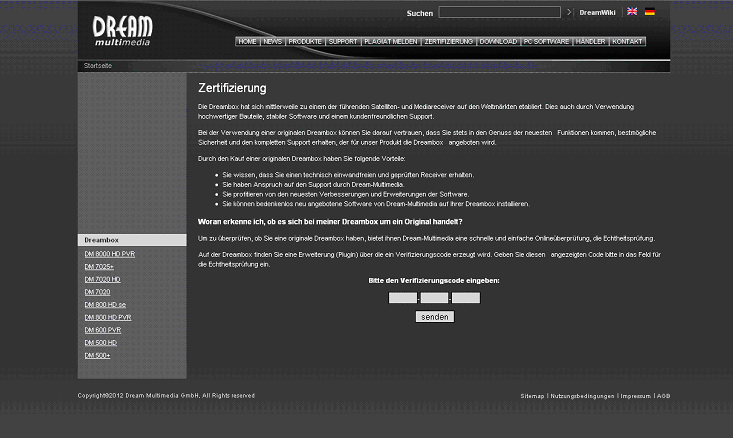Open the DOWNLOAD menu item
The image size is (733, 438).
(x=498, y=42)
